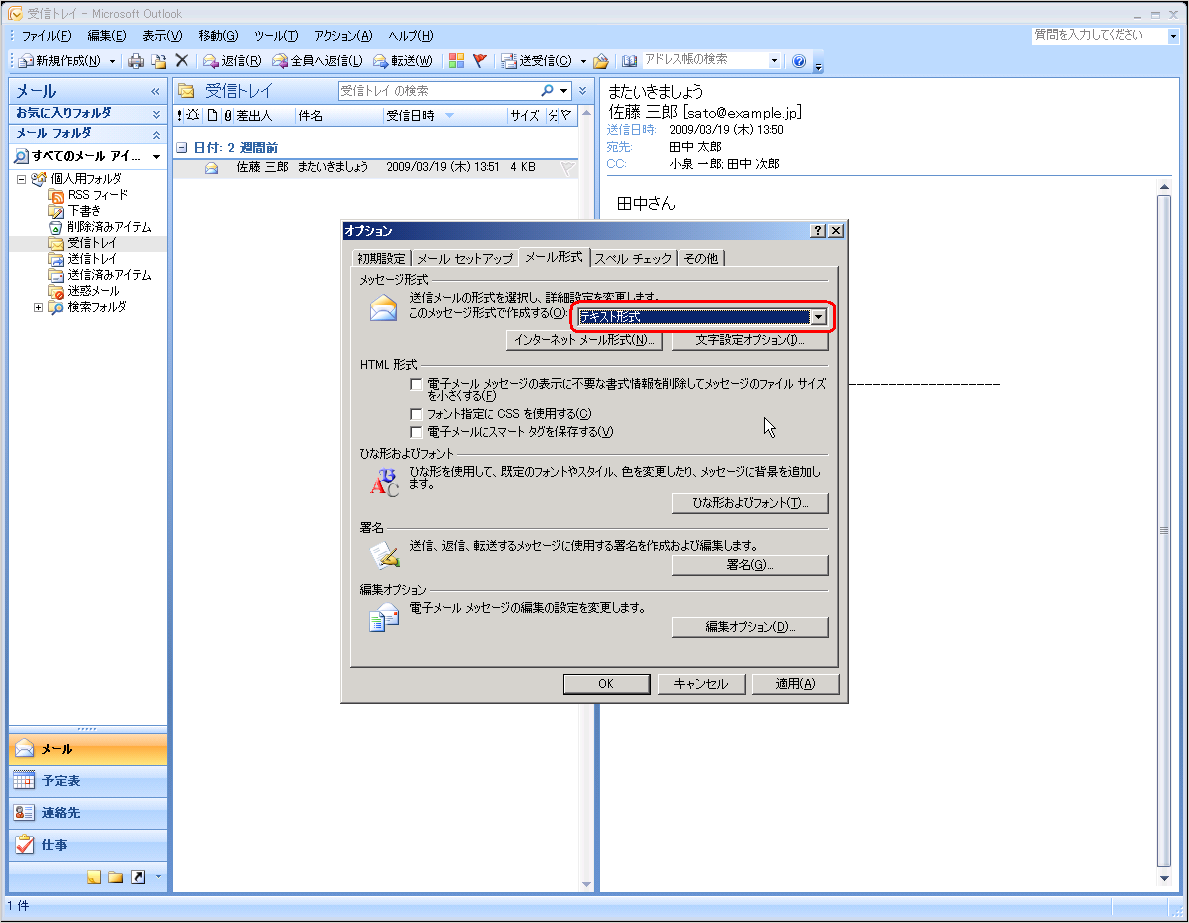Switch to the スペル チェック tab
Viewport: 1189px width, 923px height.
pos(633,259)
